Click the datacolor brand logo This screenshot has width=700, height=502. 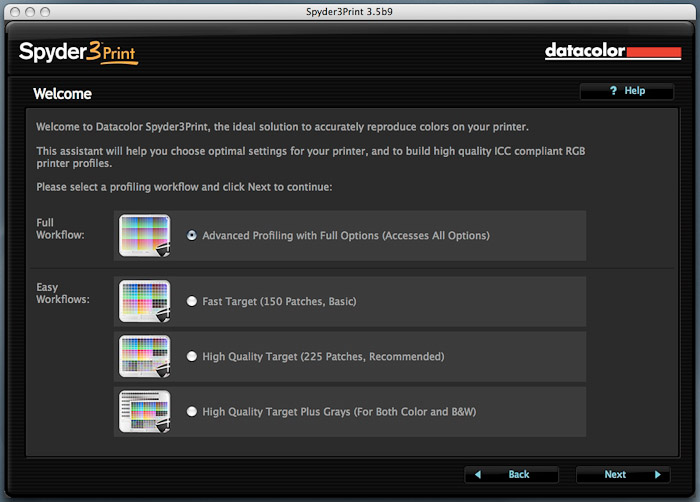click(x=612, y=51)
